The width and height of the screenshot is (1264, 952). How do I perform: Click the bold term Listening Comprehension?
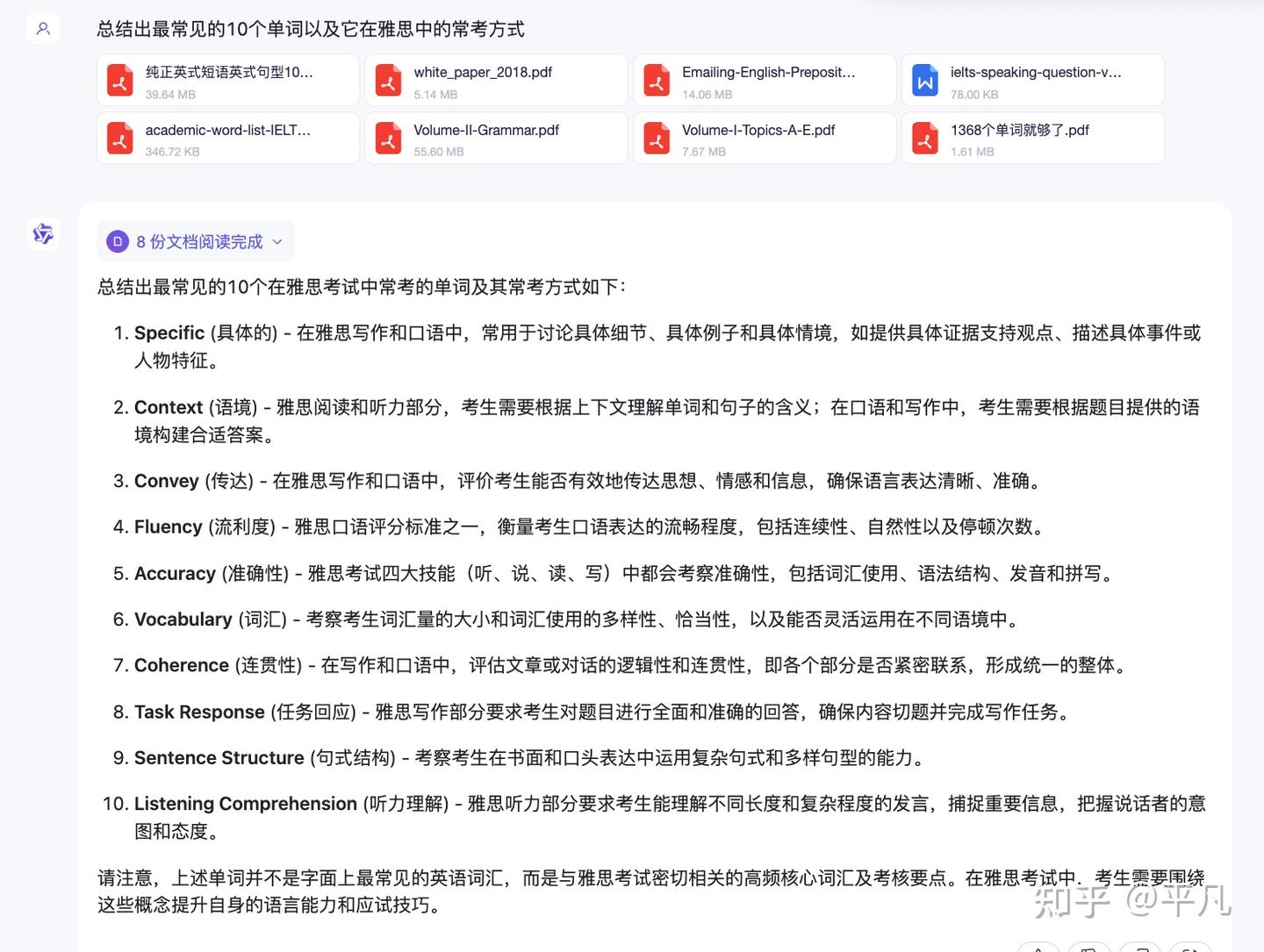coord(246,804)
